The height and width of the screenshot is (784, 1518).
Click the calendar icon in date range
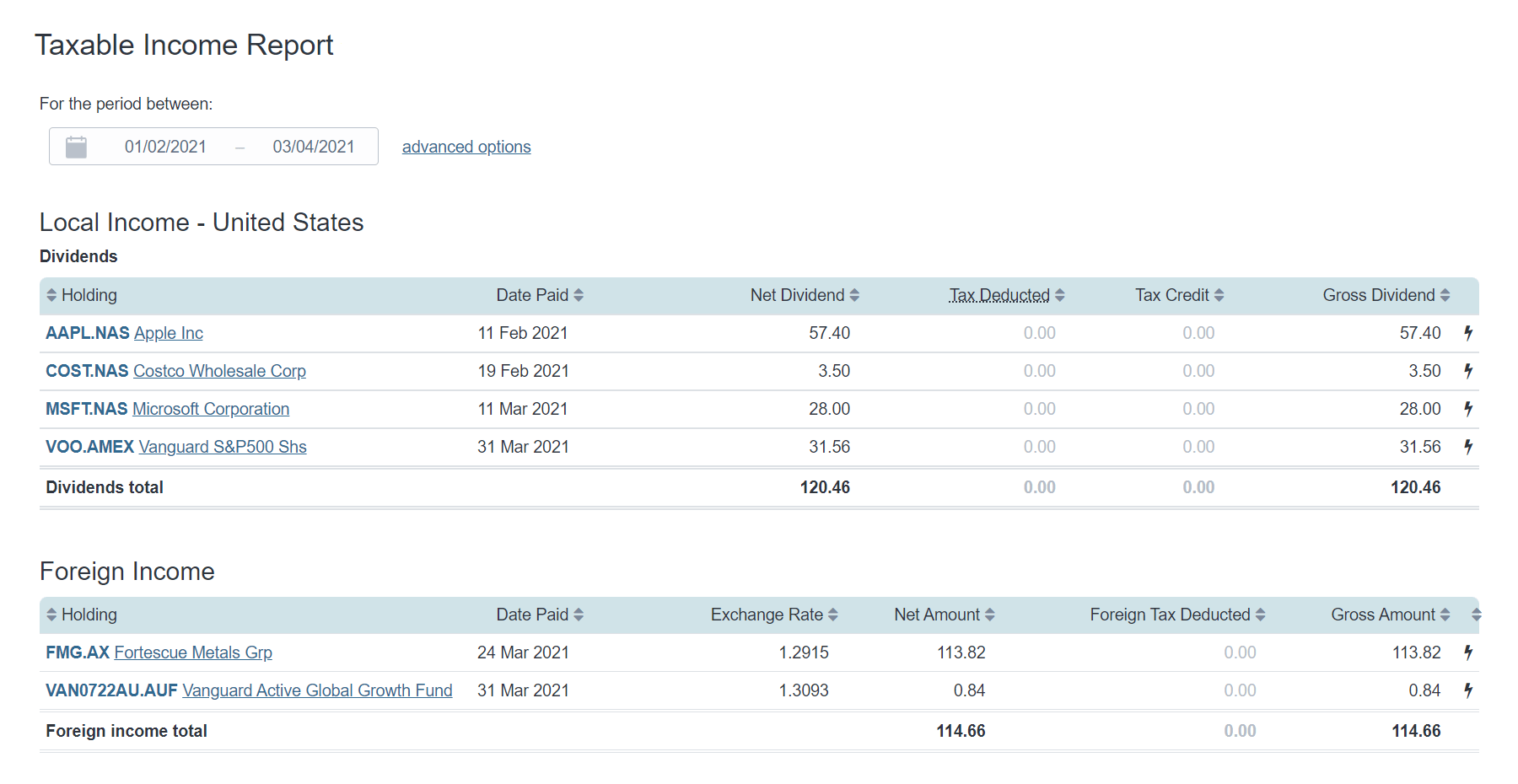tap(77, 147)
